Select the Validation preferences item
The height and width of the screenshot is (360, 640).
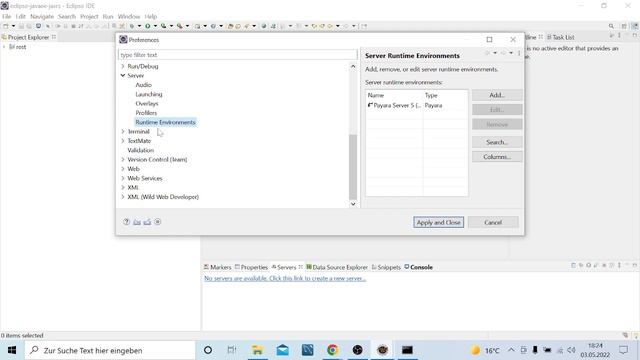point(140,150)
